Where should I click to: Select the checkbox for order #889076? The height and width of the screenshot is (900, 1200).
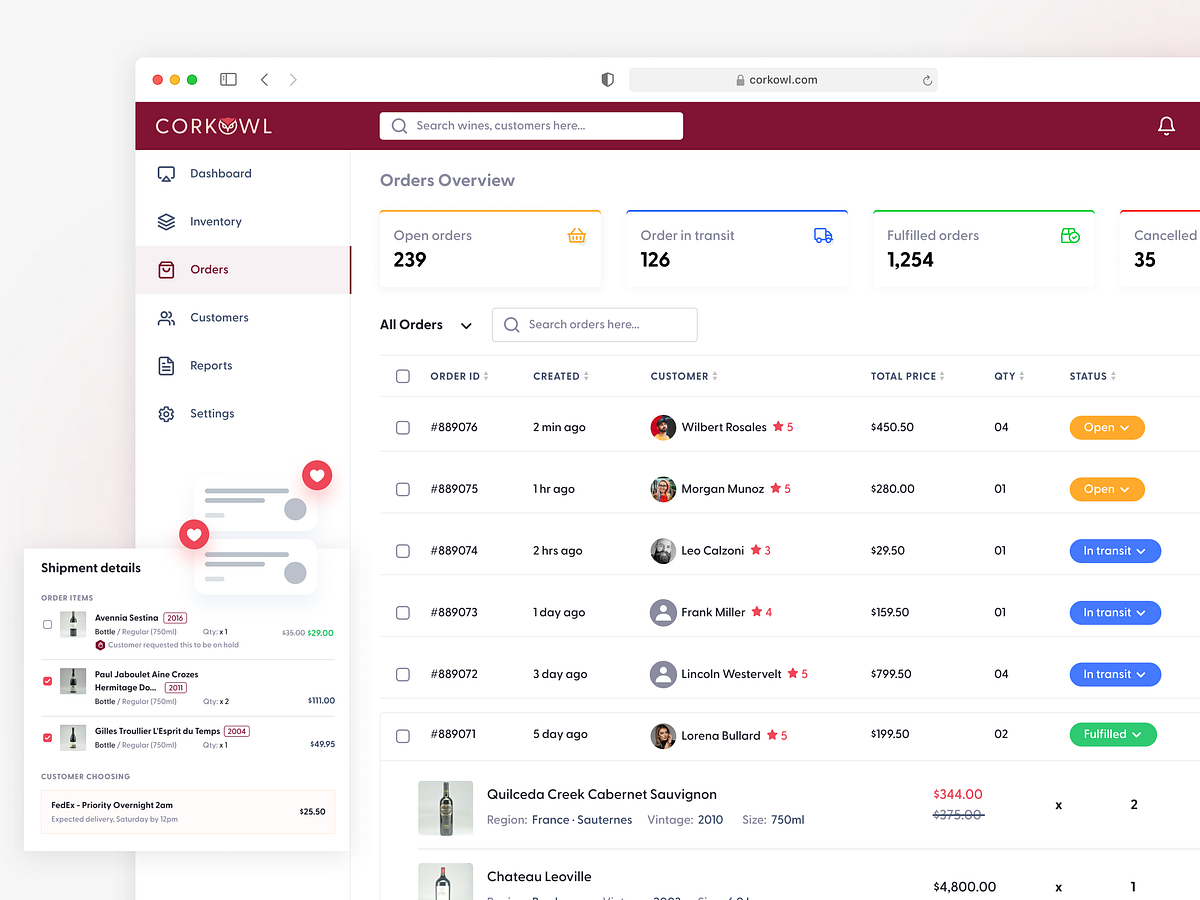tap(403, 428)
